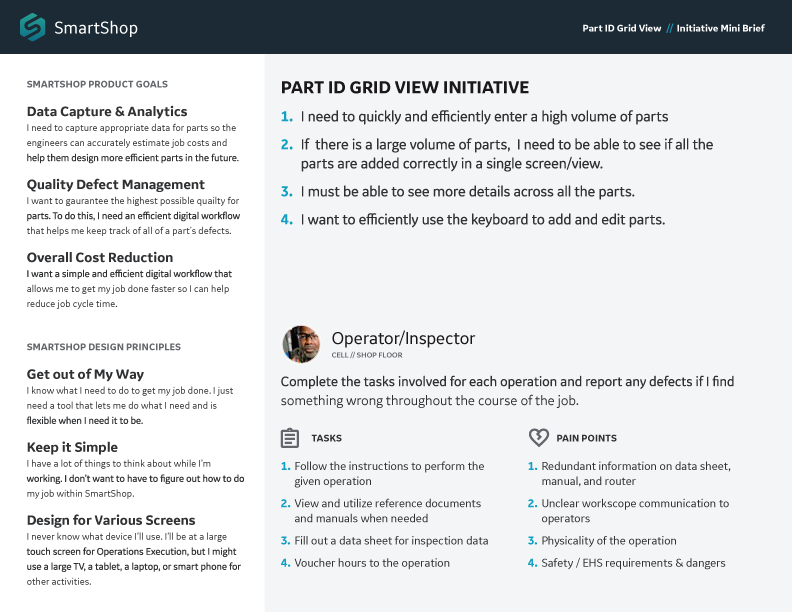Open Part ID Grid View header item
Viewport: 792px width, 612px height.
621,28
